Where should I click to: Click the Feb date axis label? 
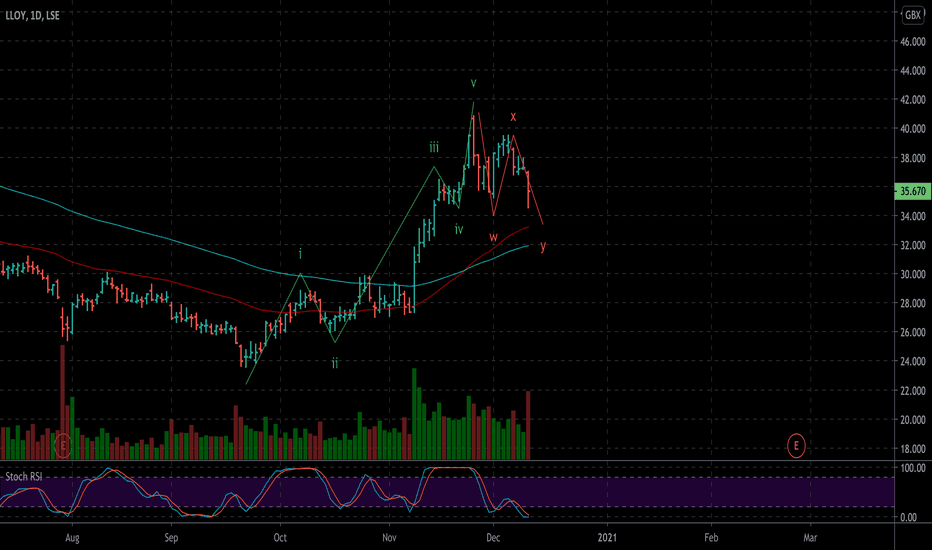coord(711,538)
